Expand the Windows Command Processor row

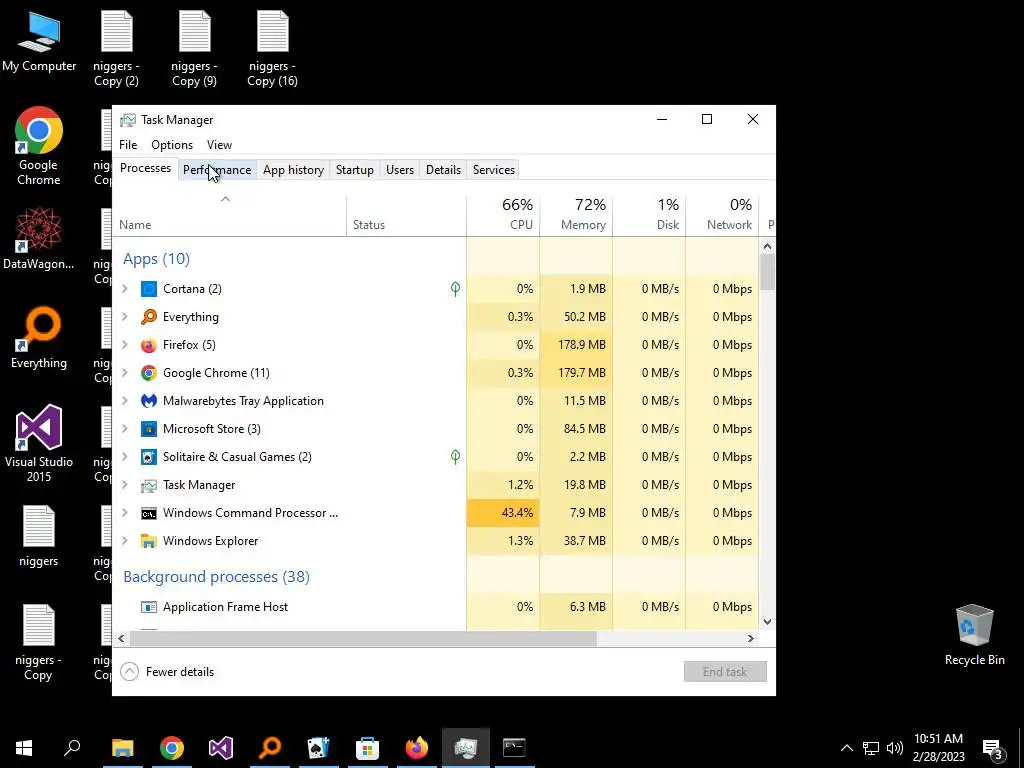pos(125,513)
